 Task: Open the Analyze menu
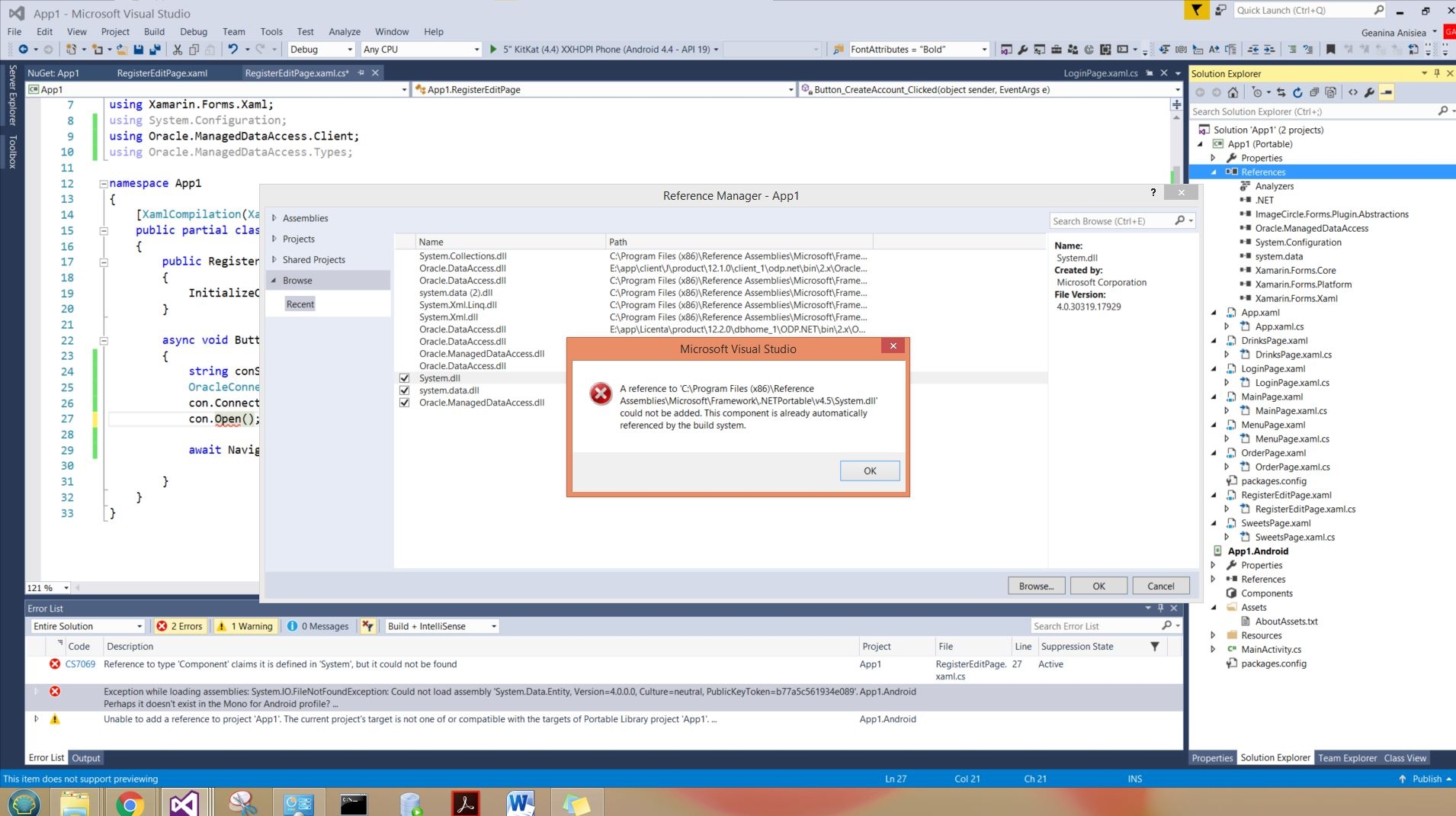(345, 31)
